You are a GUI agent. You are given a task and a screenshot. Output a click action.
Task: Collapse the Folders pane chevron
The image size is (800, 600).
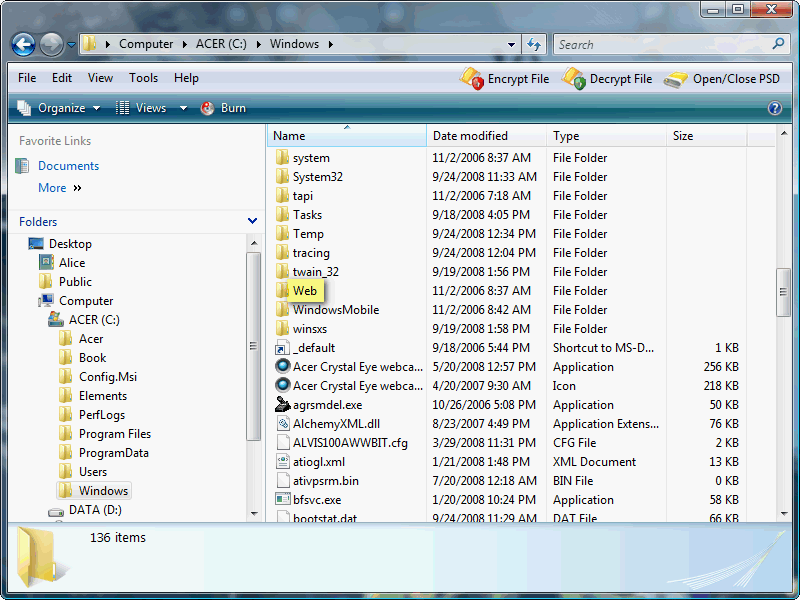pyautogui.click(x=252, y=221)
